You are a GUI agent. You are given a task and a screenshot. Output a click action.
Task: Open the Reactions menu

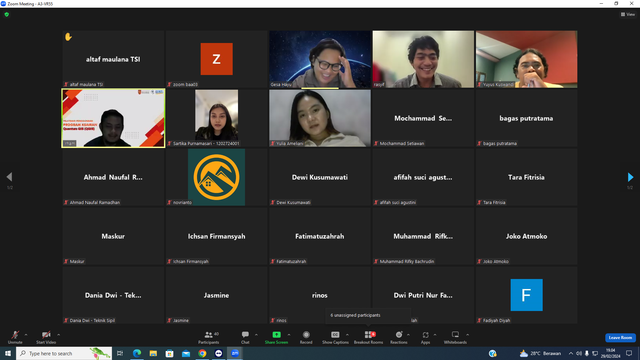tap(399, 337)
